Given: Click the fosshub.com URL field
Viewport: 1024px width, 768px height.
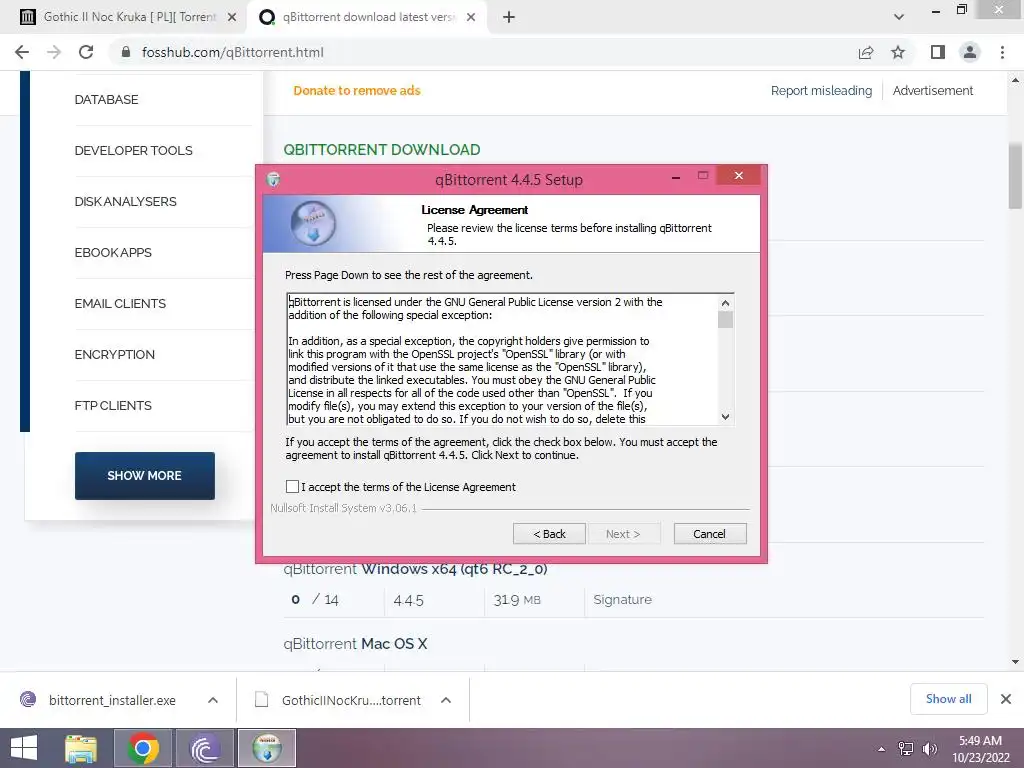Looking at the screenshot, I should click(232, 52).
